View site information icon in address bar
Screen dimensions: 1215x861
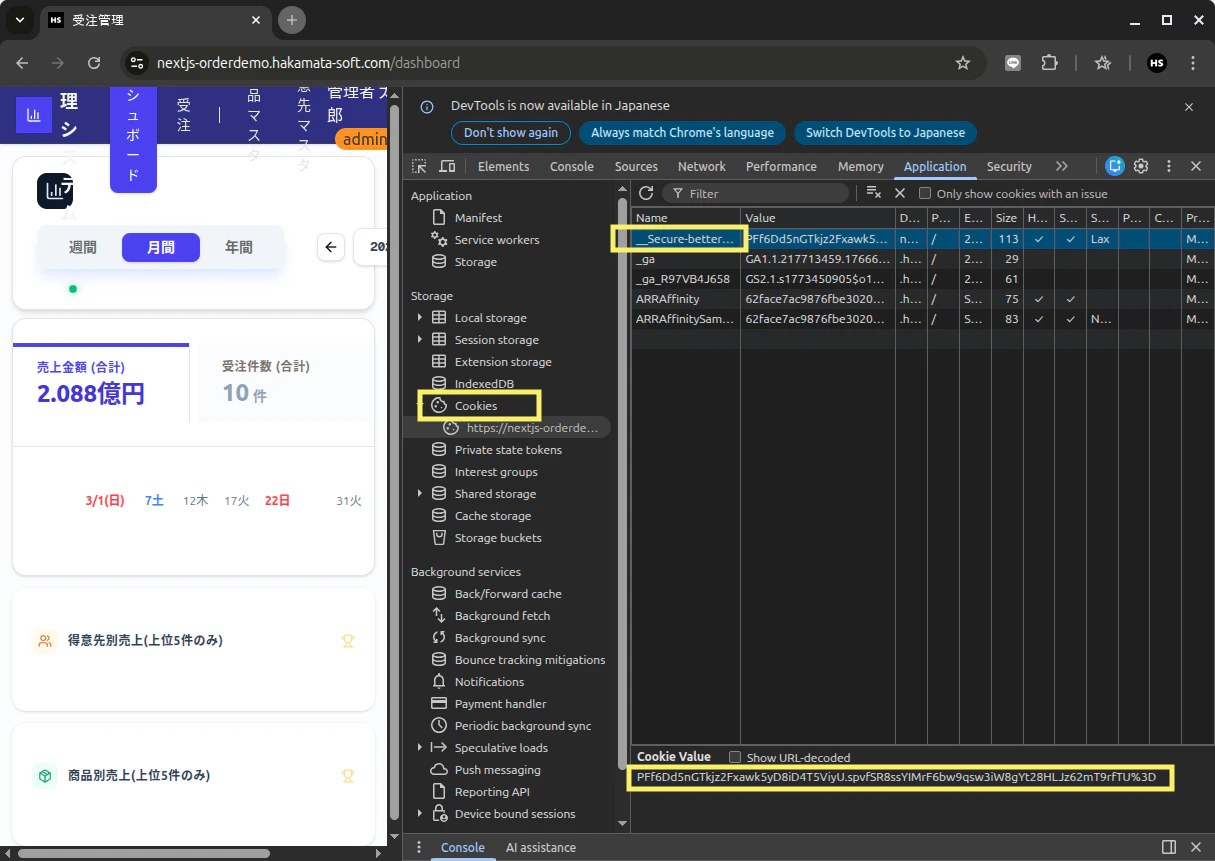138,63
